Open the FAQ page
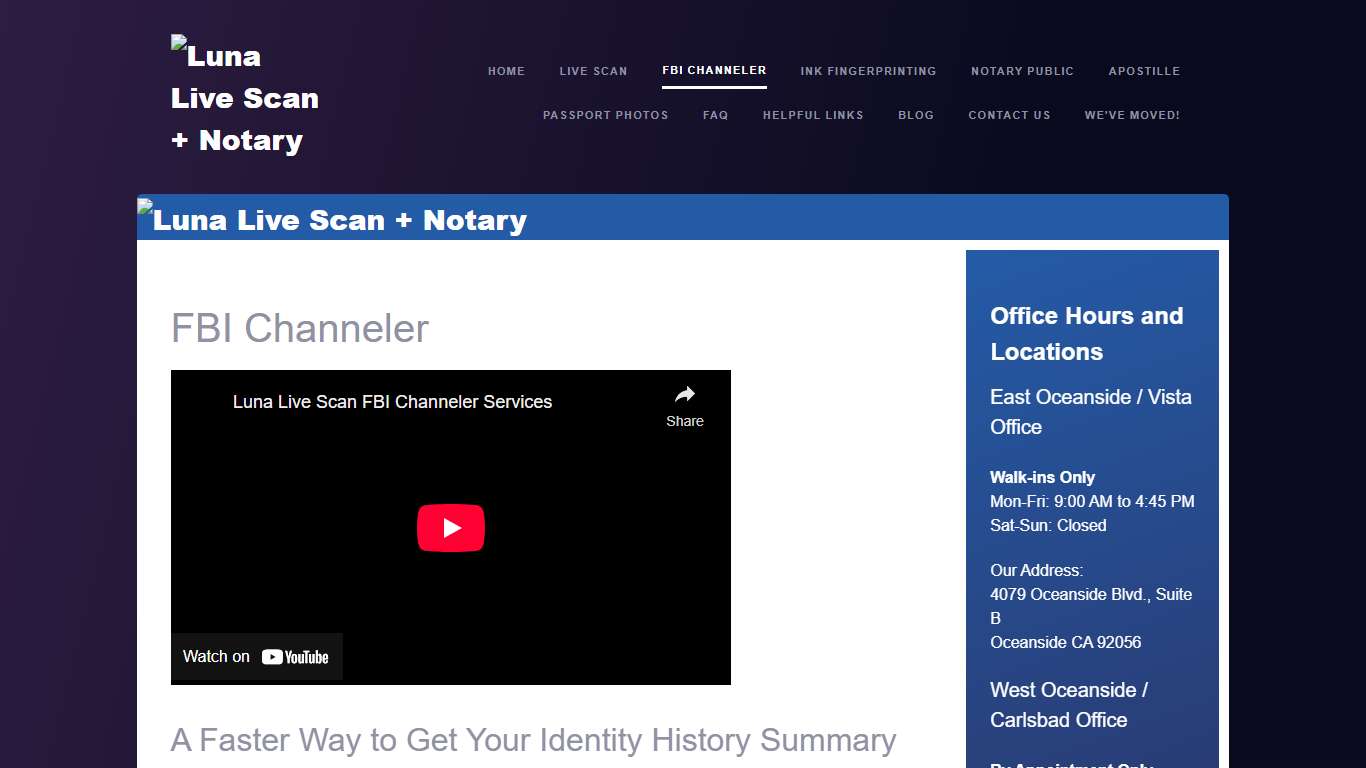The image size is (1366, 768). pyautogui.click(x=716, y=115)
